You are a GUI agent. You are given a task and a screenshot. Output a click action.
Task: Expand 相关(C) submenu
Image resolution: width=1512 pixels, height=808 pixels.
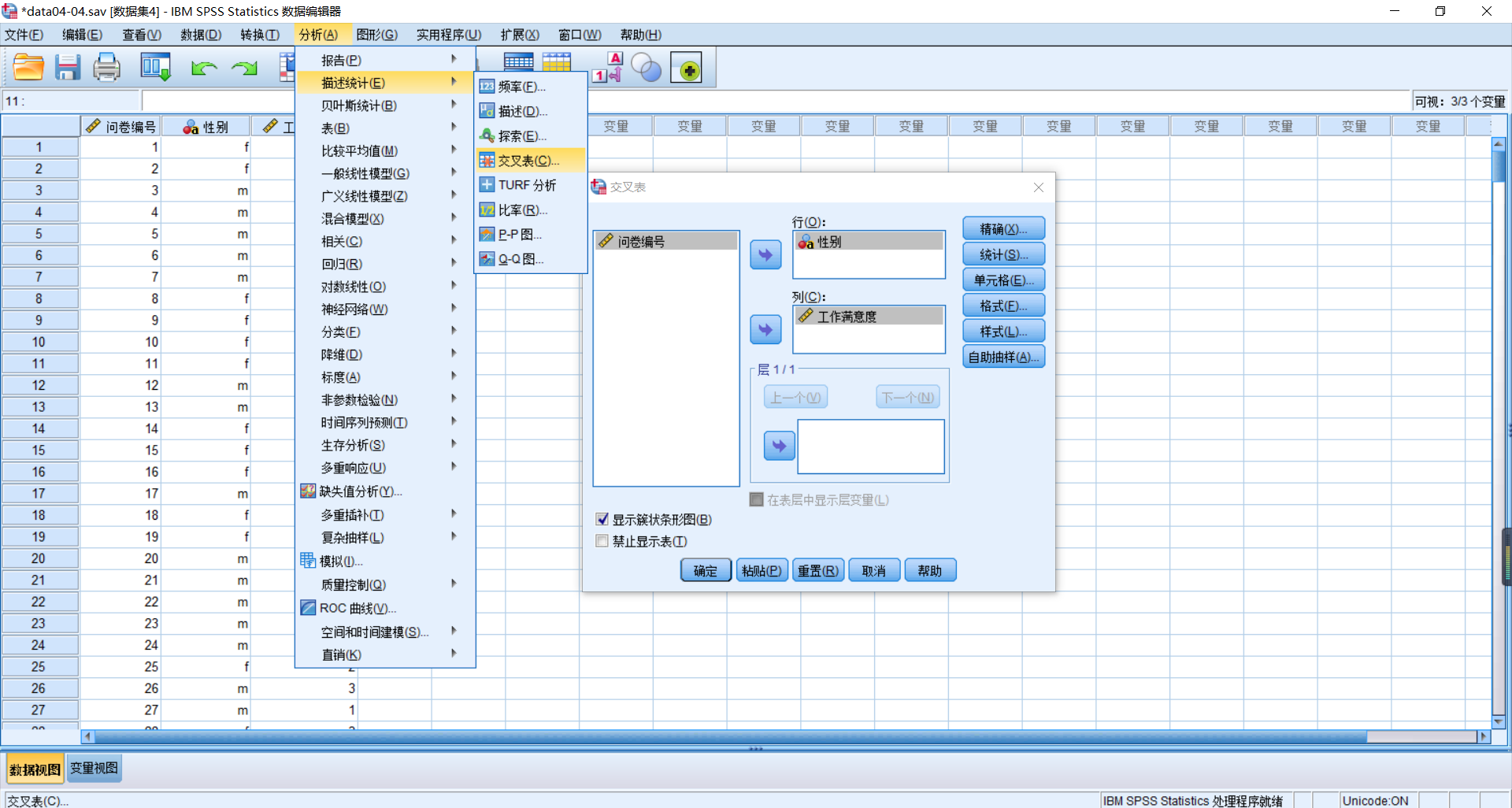[x=385, y=241]
